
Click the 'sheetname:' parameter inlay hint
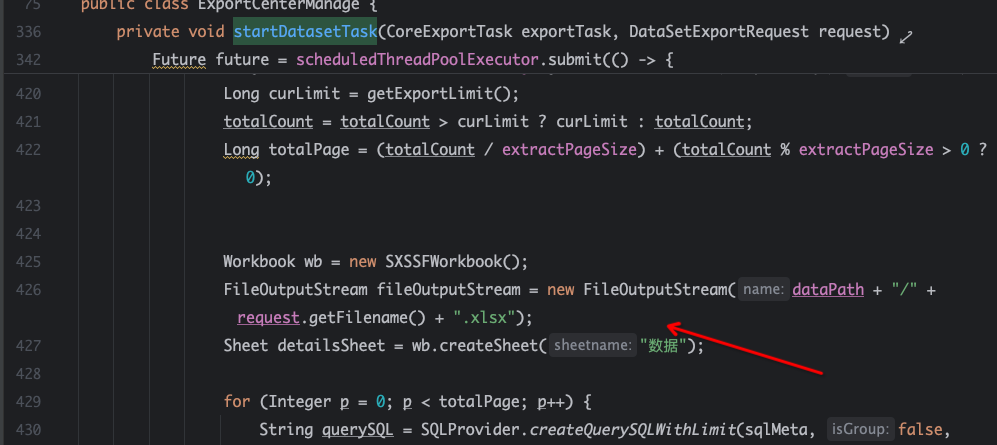pos(593,346)
